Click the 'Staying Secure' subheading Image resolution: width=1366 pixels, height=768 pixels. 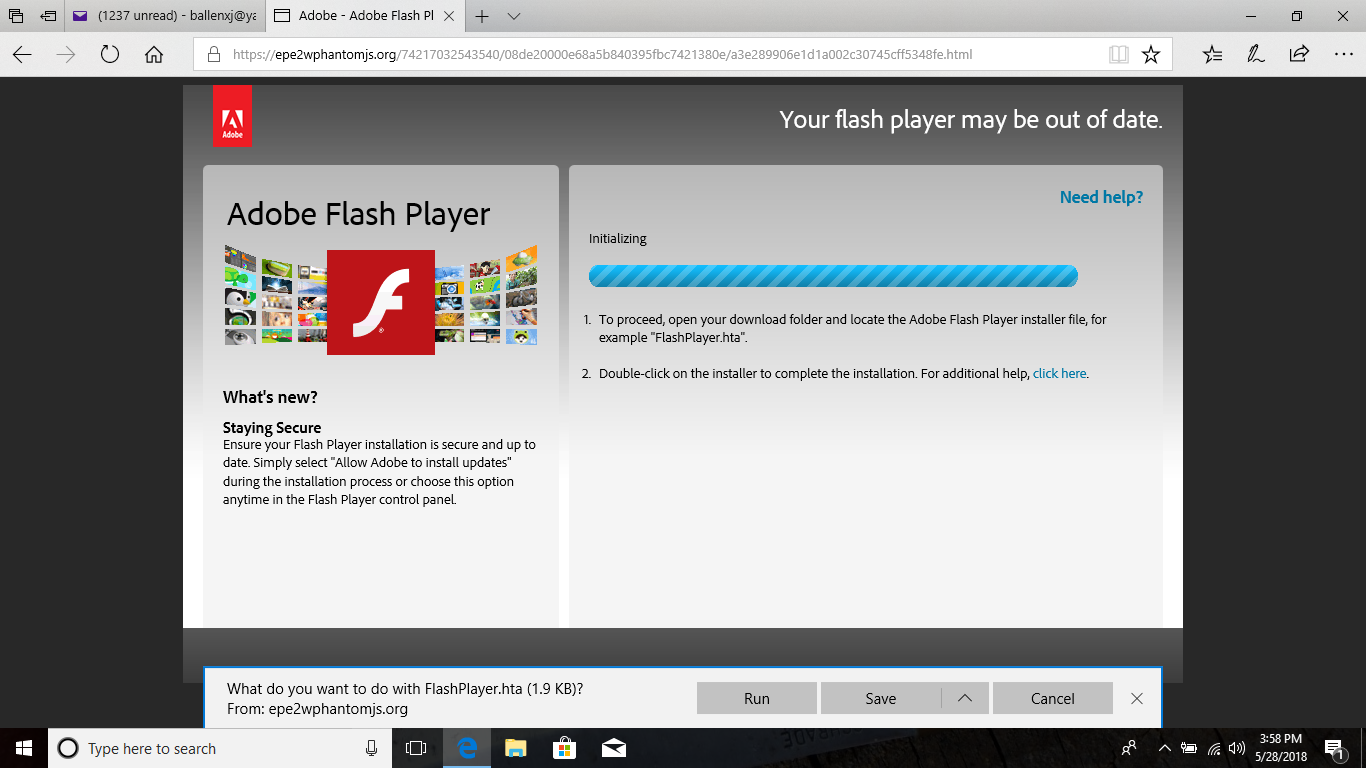tap(272, 428)
